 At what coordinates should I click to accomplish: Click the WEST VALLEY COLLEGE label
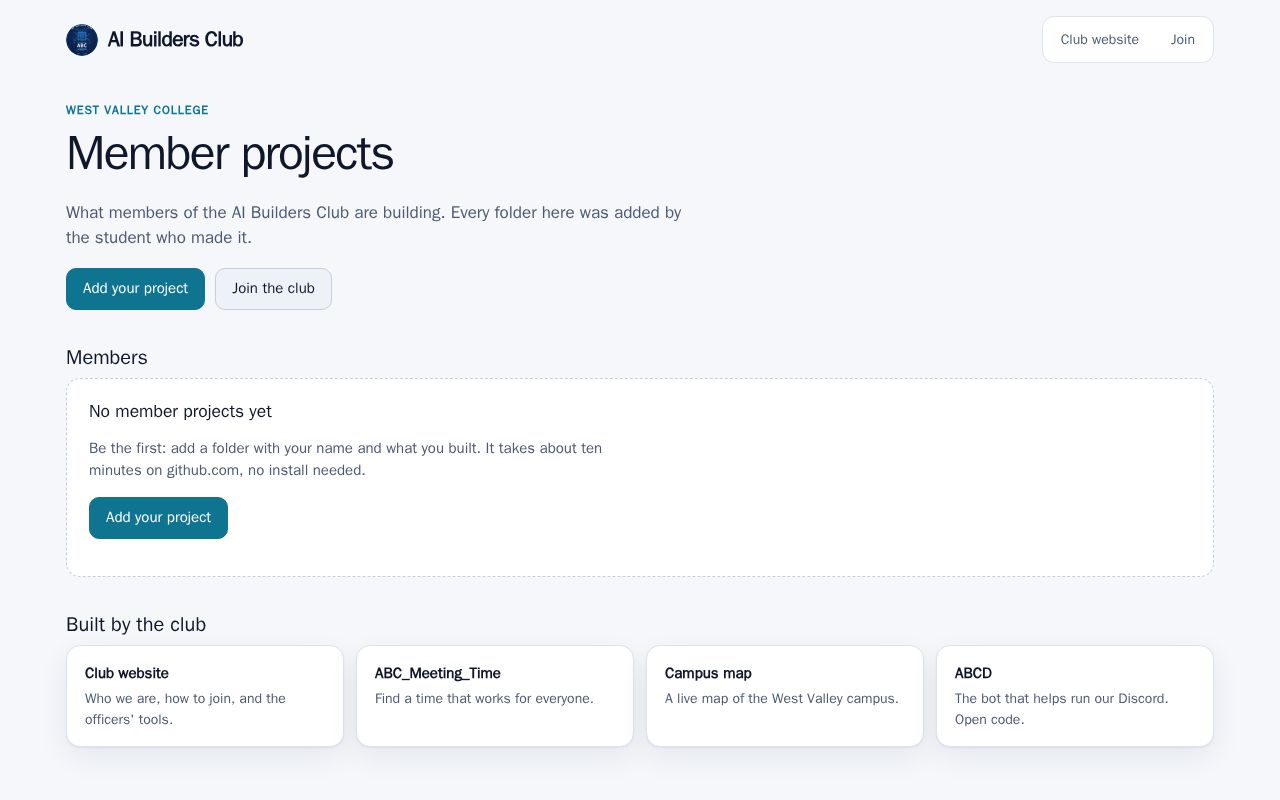coord(137,110)
